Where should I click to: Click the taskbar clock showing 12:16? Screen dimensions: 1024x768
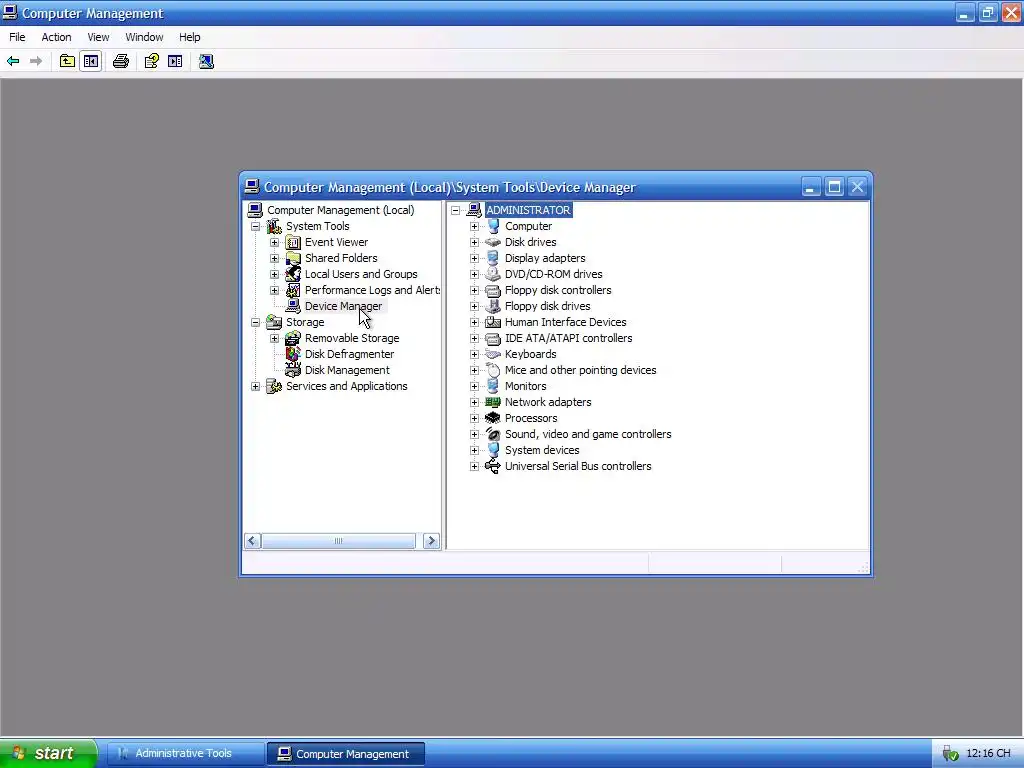988,754
